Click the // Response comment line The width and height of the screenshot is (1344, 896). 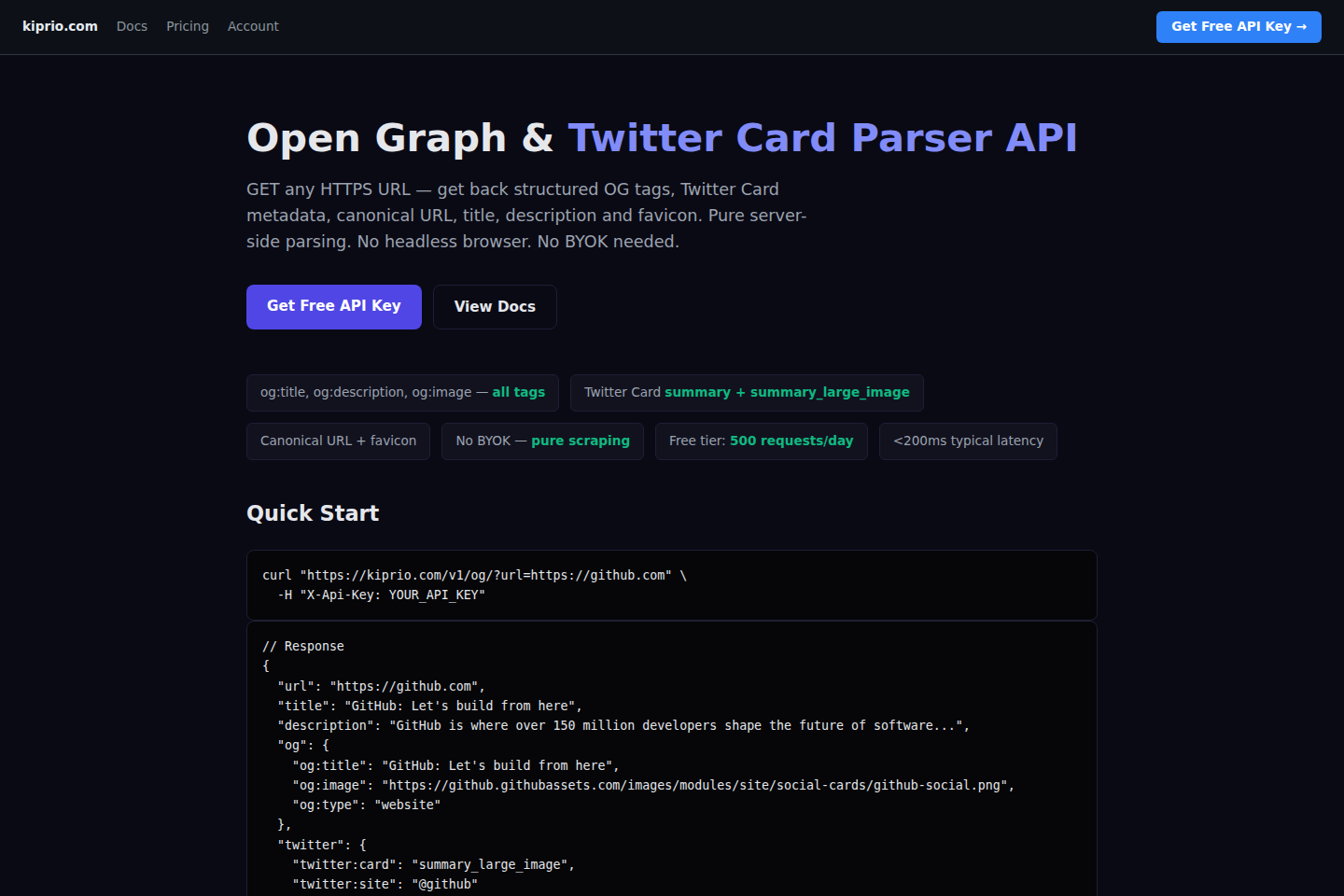(x=303, y=647)
